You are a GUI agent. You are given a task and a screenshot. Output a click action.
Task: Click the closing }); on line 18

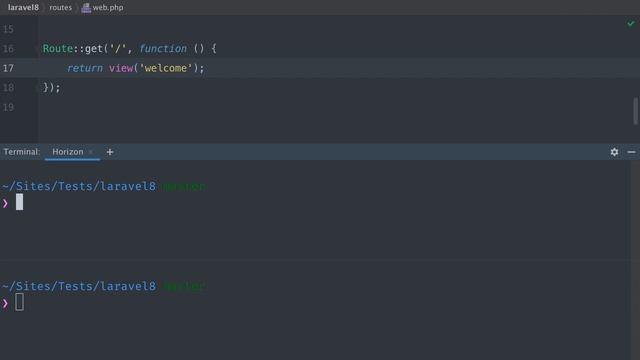(51, 87)
